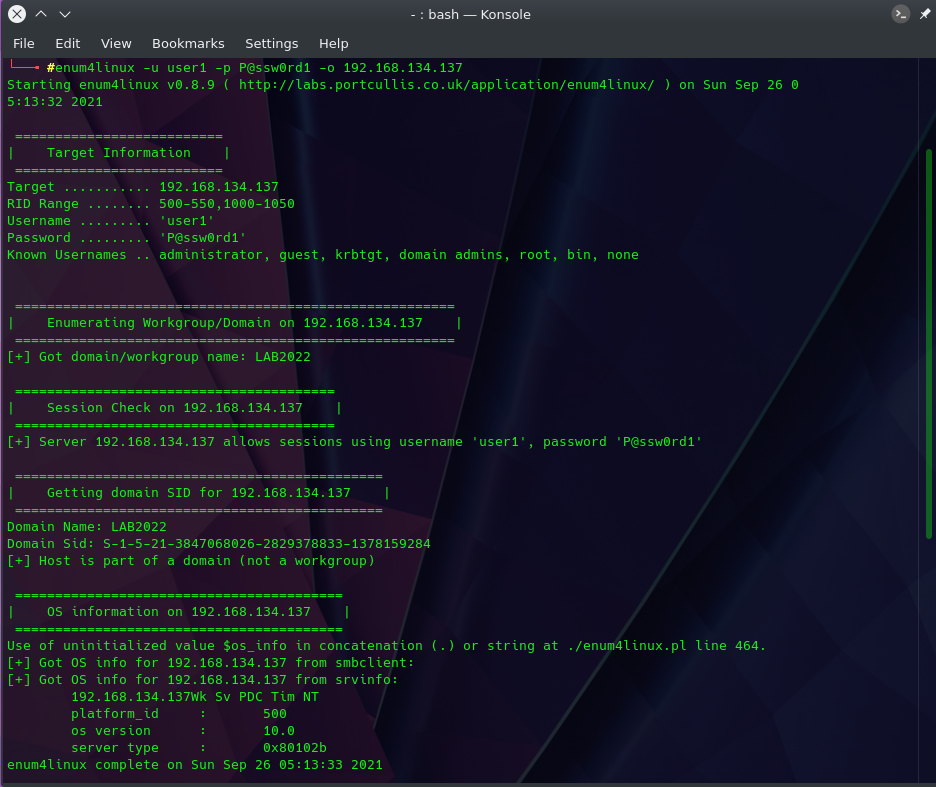This screenshot has width=936, height=787.
Task: Click the portcullis enum4linux URL
Action: point(446,85)
